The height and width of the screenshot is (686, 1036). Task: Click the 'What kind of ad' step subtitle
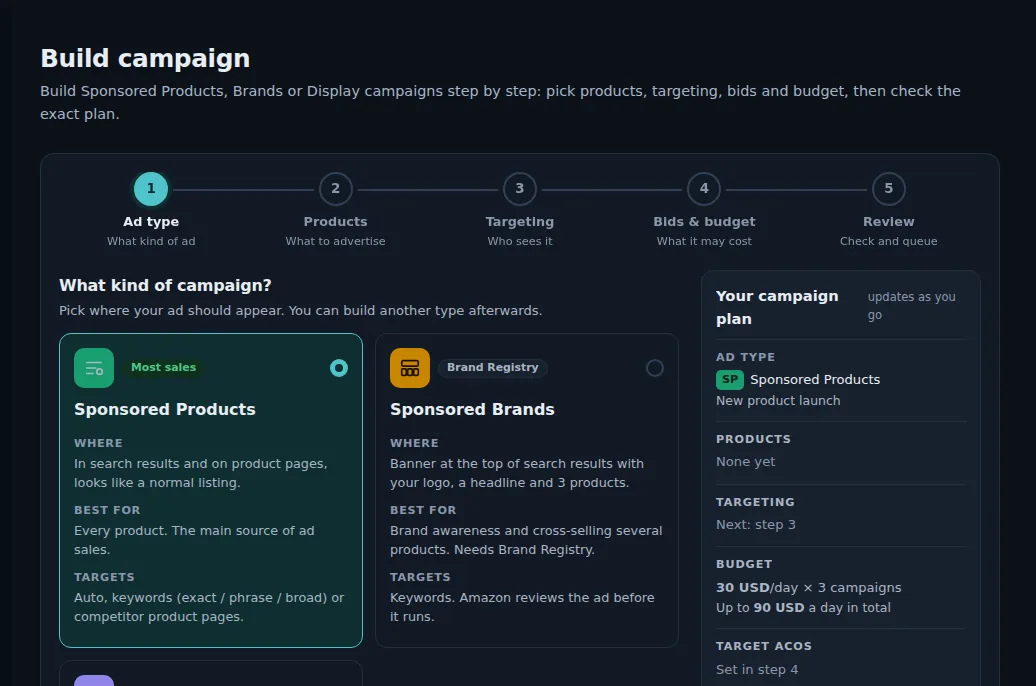point(151,241)
